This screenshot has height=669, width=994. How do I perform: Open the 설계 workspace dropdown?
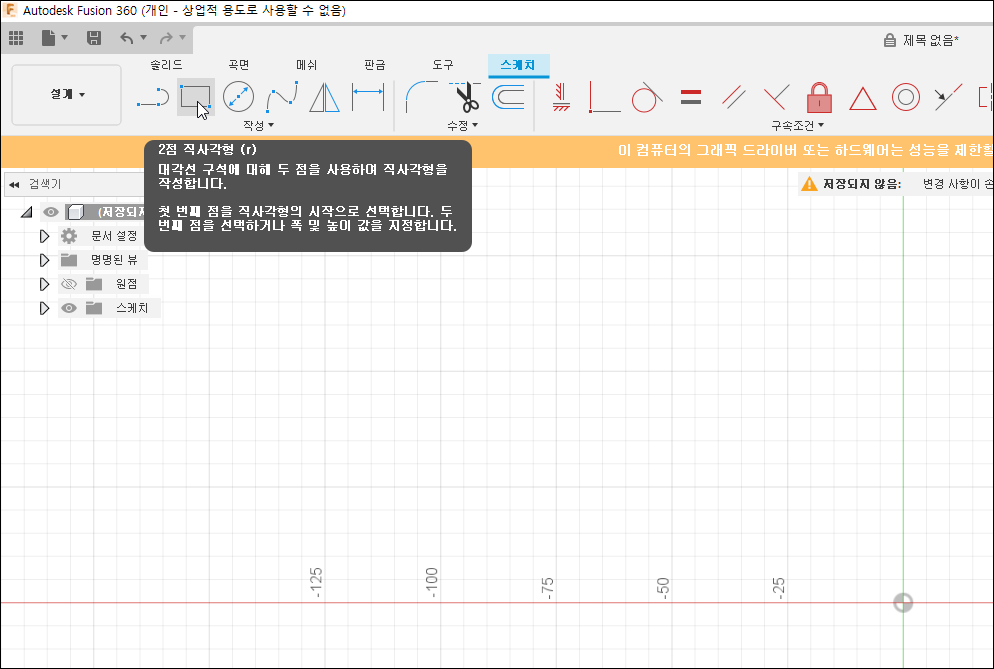click(x=67, y=94)
